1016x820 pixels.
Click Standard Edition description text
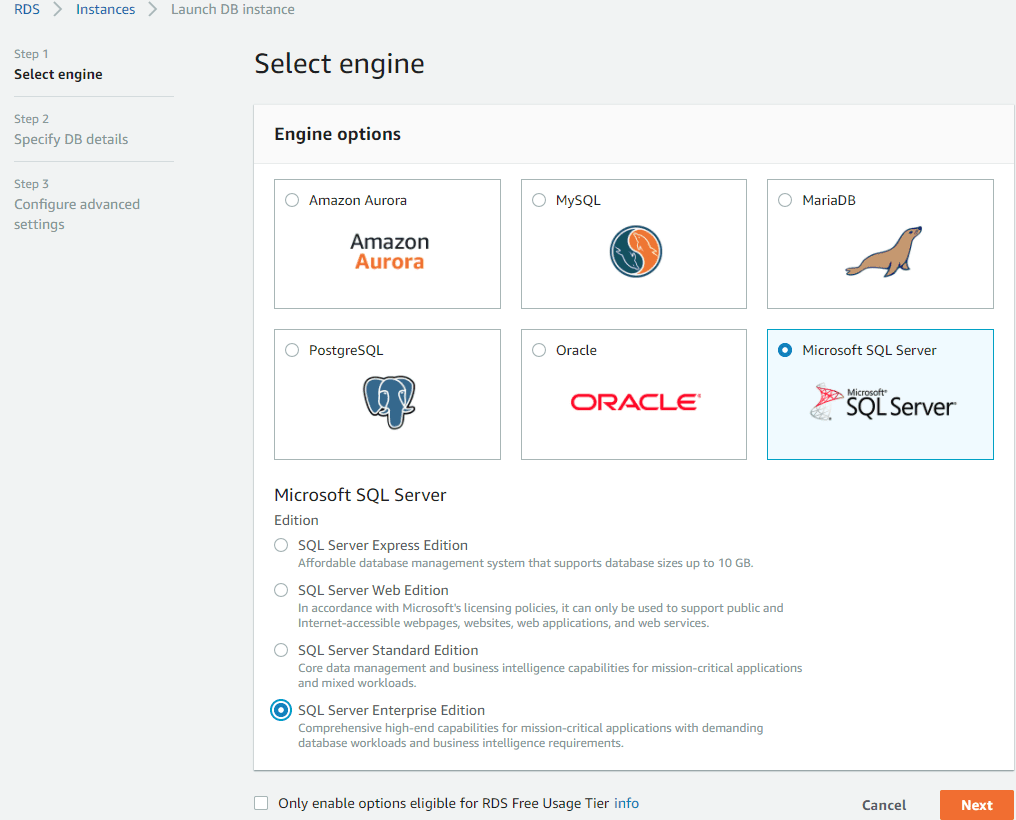(550, 675)
